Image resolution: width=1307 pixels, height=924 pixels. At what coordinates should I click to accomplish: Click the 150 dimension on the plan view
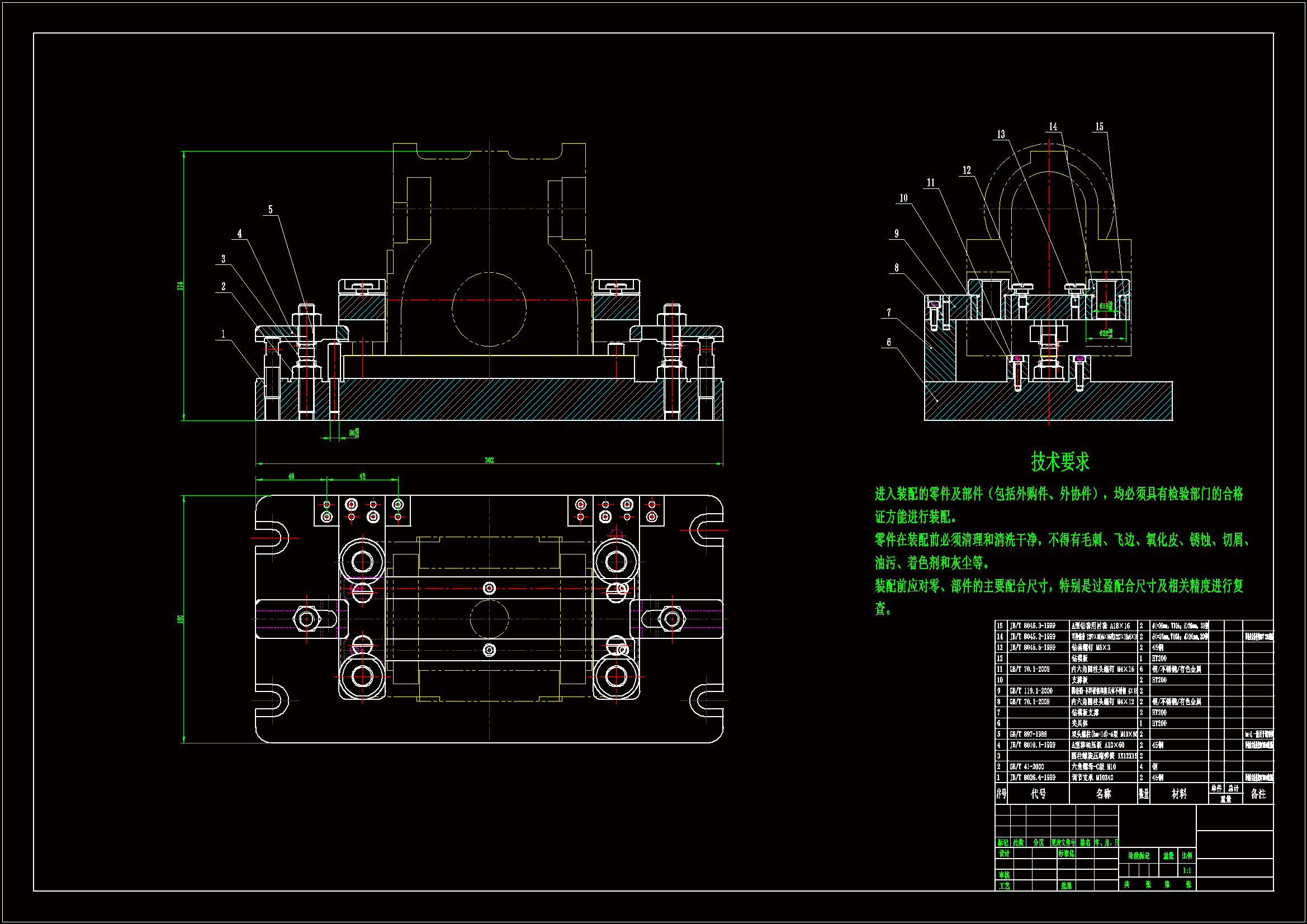pos(181,619)
